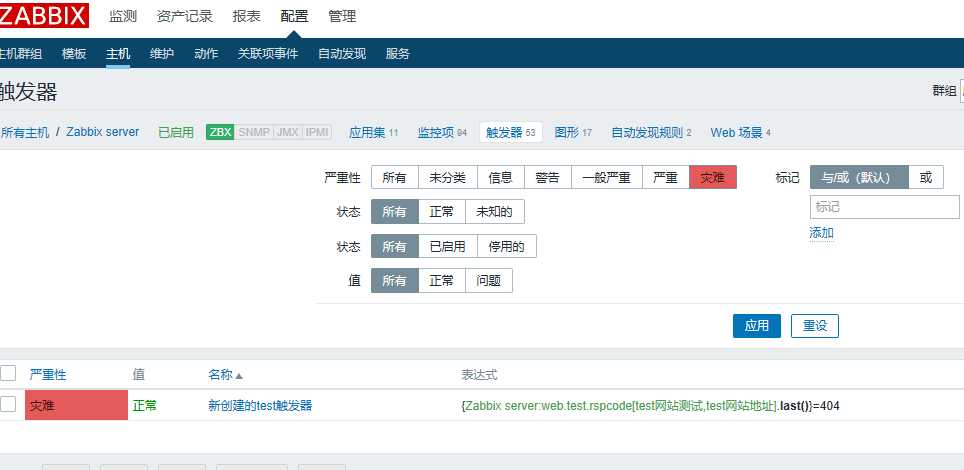Open 图形 17 tab

(573, 132)
